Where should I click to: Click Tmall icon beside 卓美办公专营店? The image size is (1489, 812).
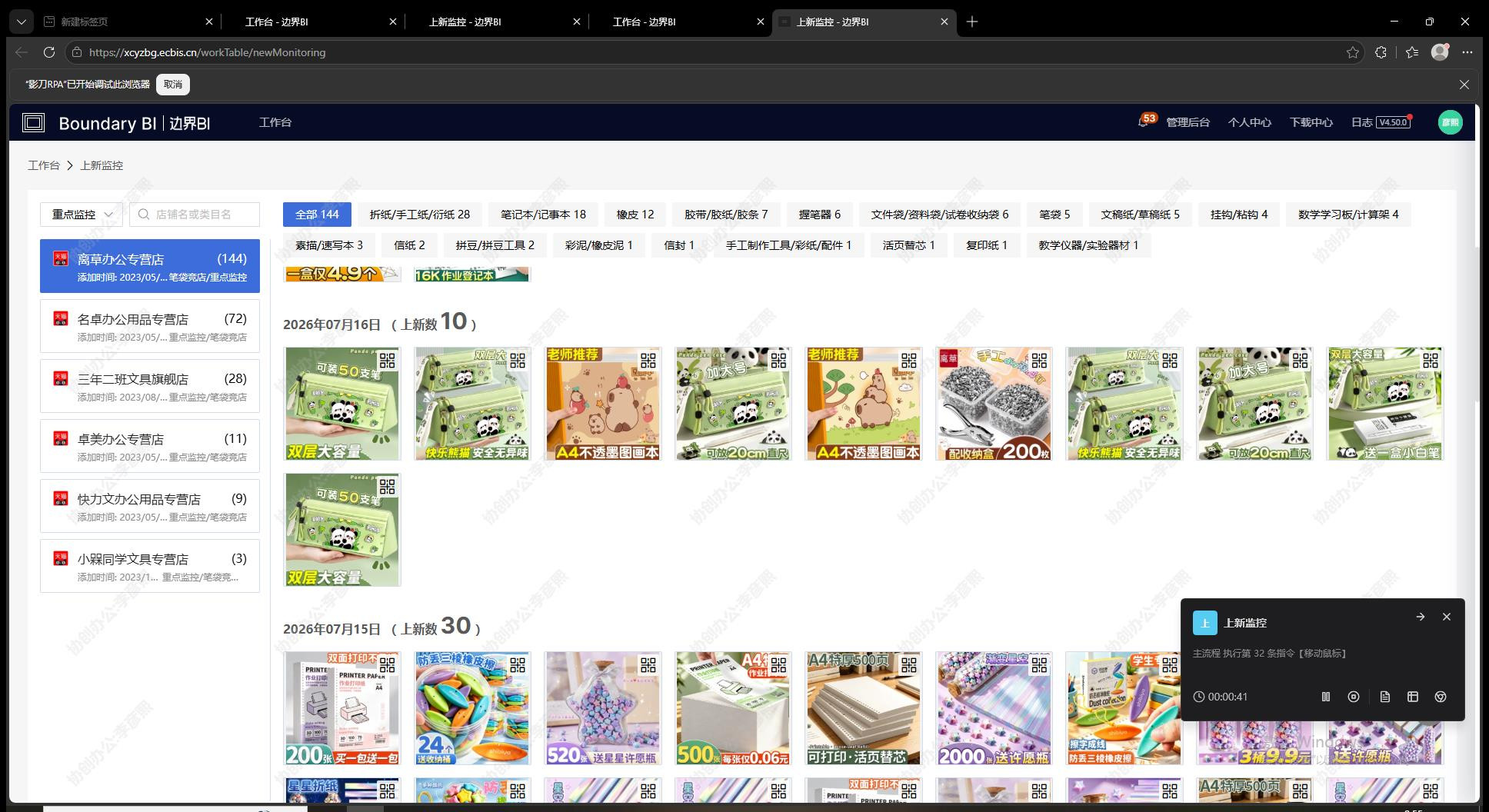(61, 438)
